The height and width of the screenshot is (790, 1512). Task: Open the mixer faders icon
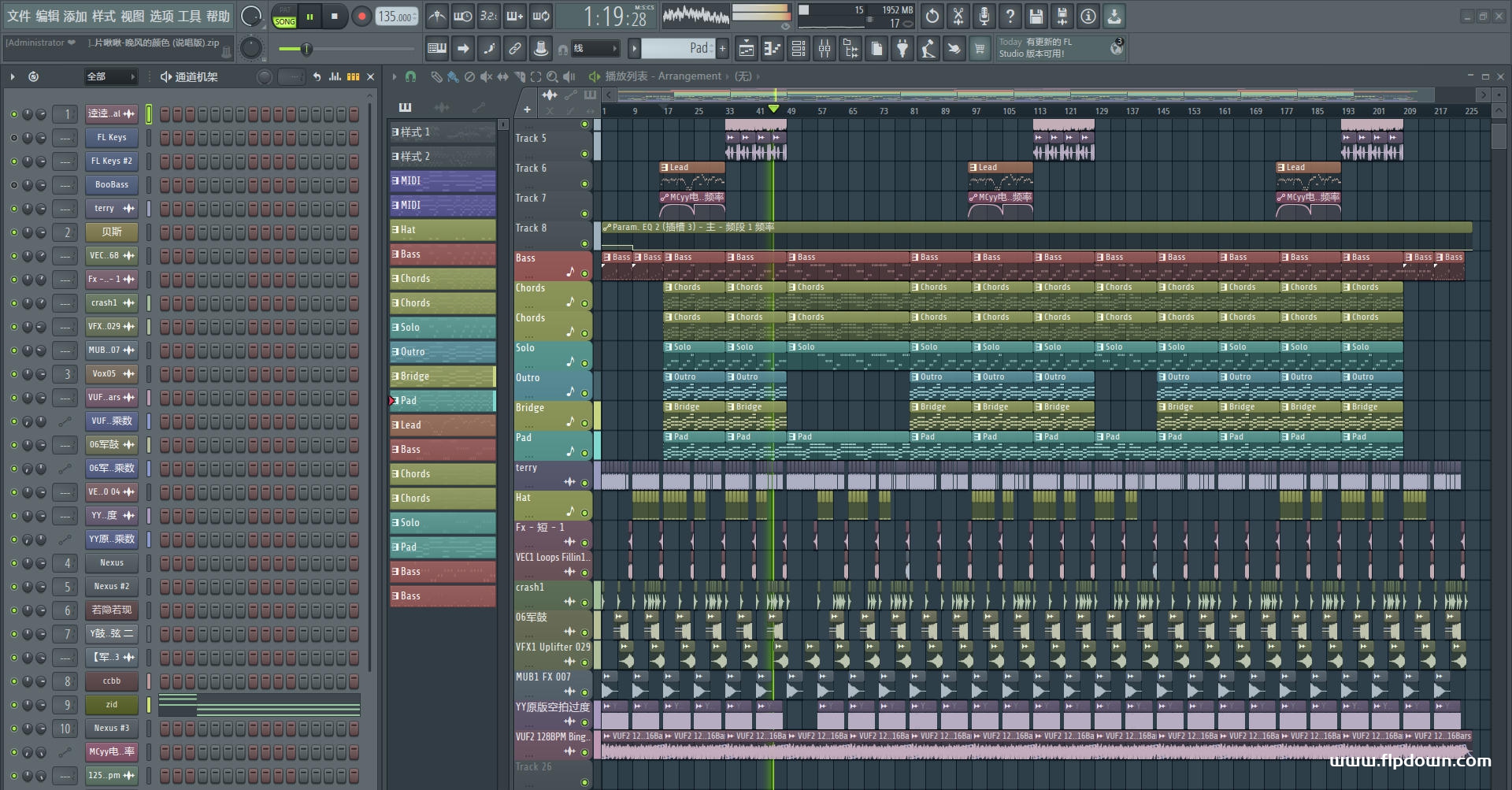click(825, 49)
